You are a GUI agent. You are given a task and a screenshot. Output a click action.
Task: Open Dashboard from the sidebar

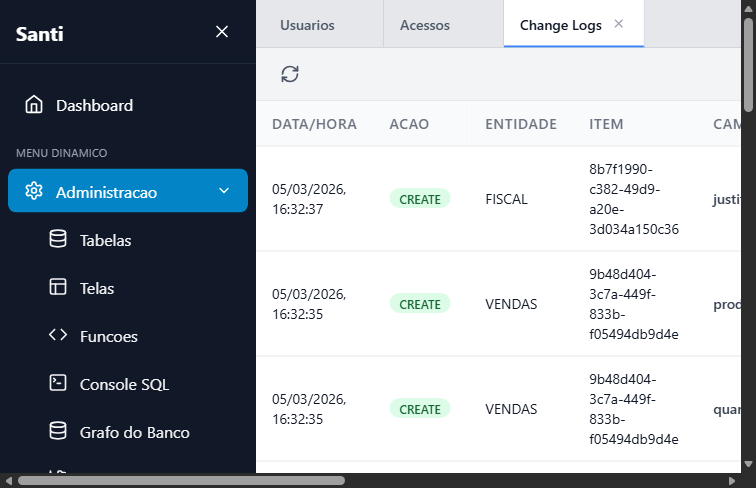(x=128, y=105)
